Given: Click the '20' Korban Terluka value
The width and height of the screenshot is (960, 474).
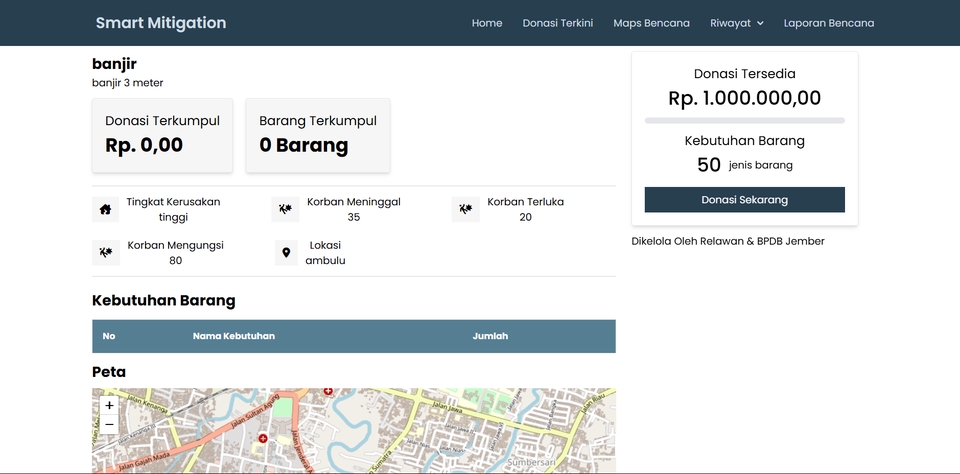Looking at the screenshot, I should click(x=525, y=217).
